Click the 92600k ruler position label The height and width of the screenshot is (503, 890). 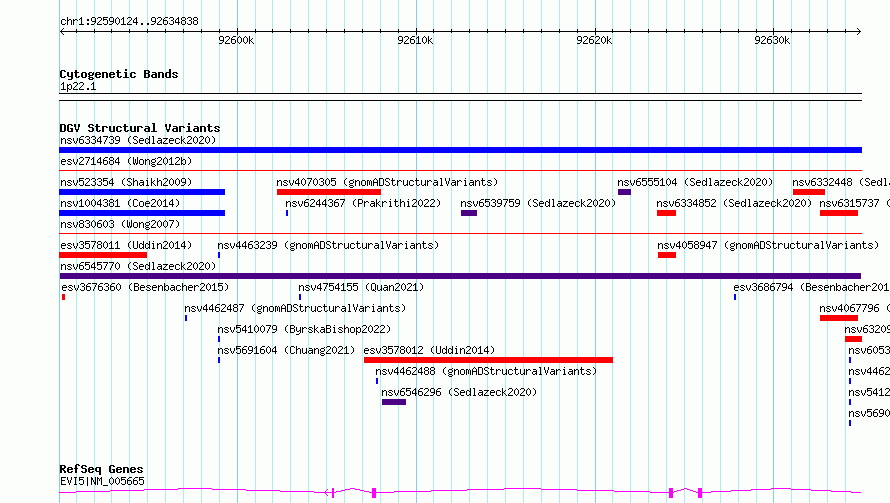(236, 40)
